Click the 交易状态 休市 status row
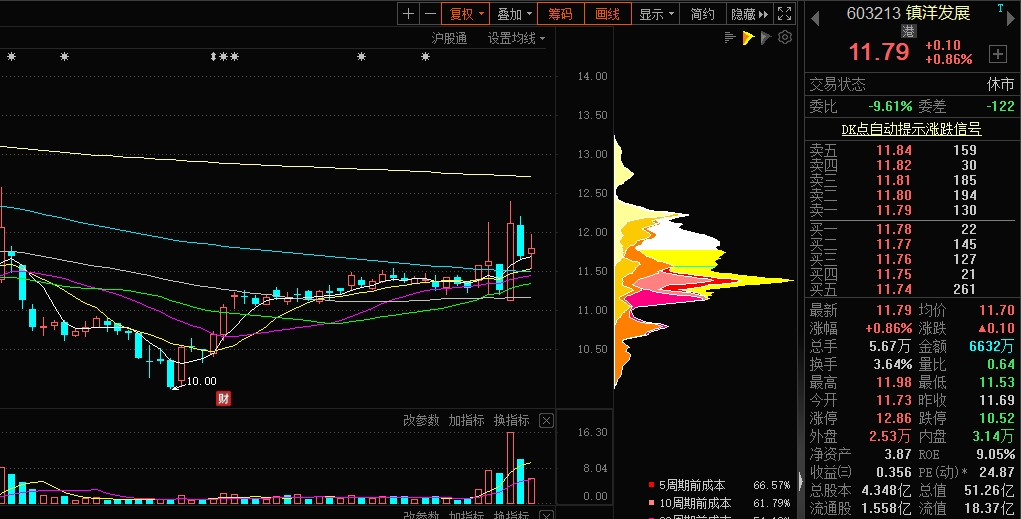This screenshot has height=519, width=1021. [911, 84]
